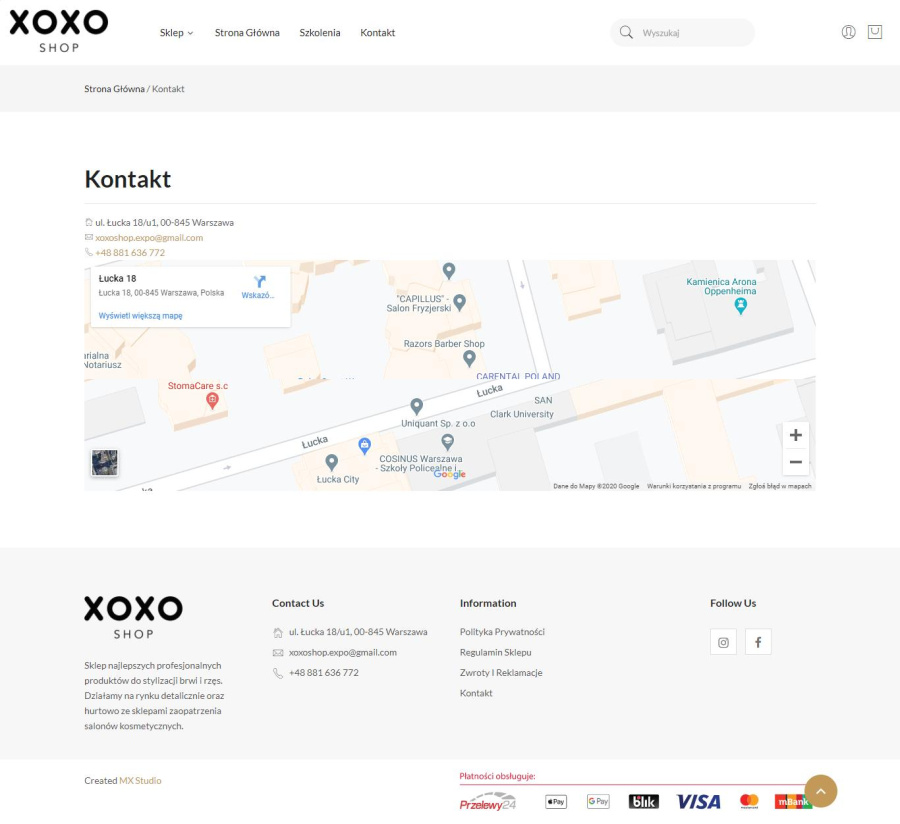
Task: Click the scroll-to-top circular arrow button
Action: coord(820,790)
